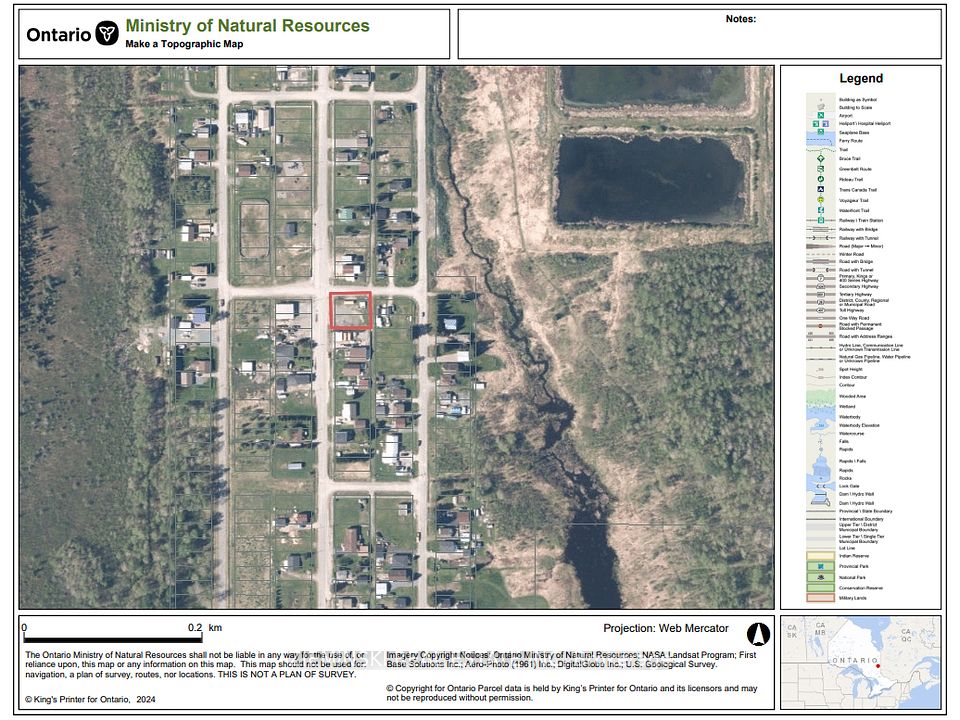Screen dimensions: 960x720
Task: Select the blue Hospital Heliport legend symbol
Action: (825, 124)
